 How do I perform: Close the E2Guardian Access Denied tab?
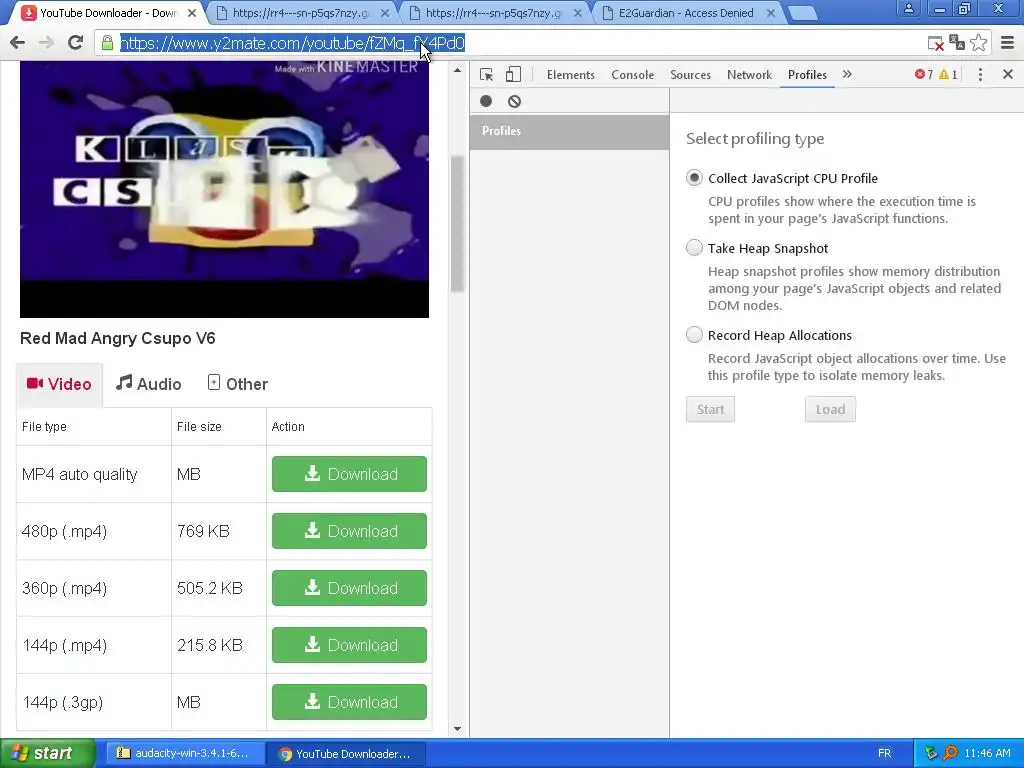771,12
